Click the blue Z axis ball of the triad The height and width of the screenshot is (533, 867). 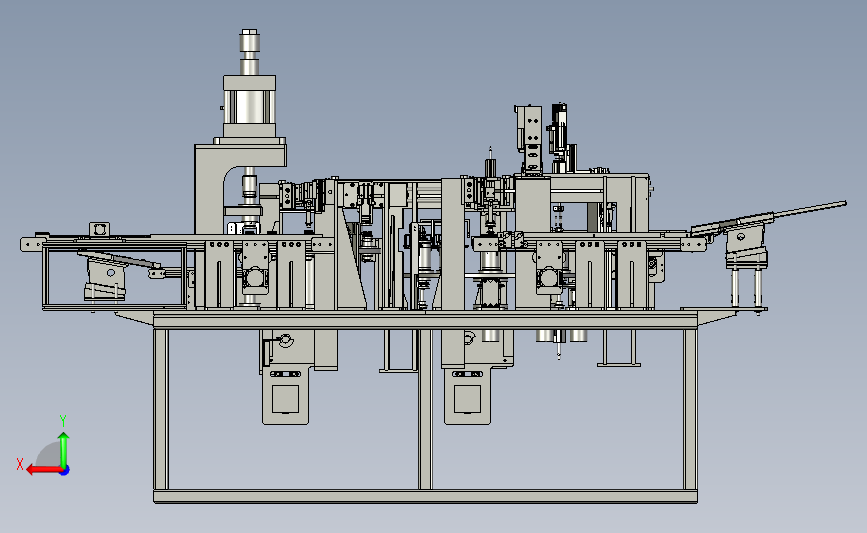tap(65, 470)
